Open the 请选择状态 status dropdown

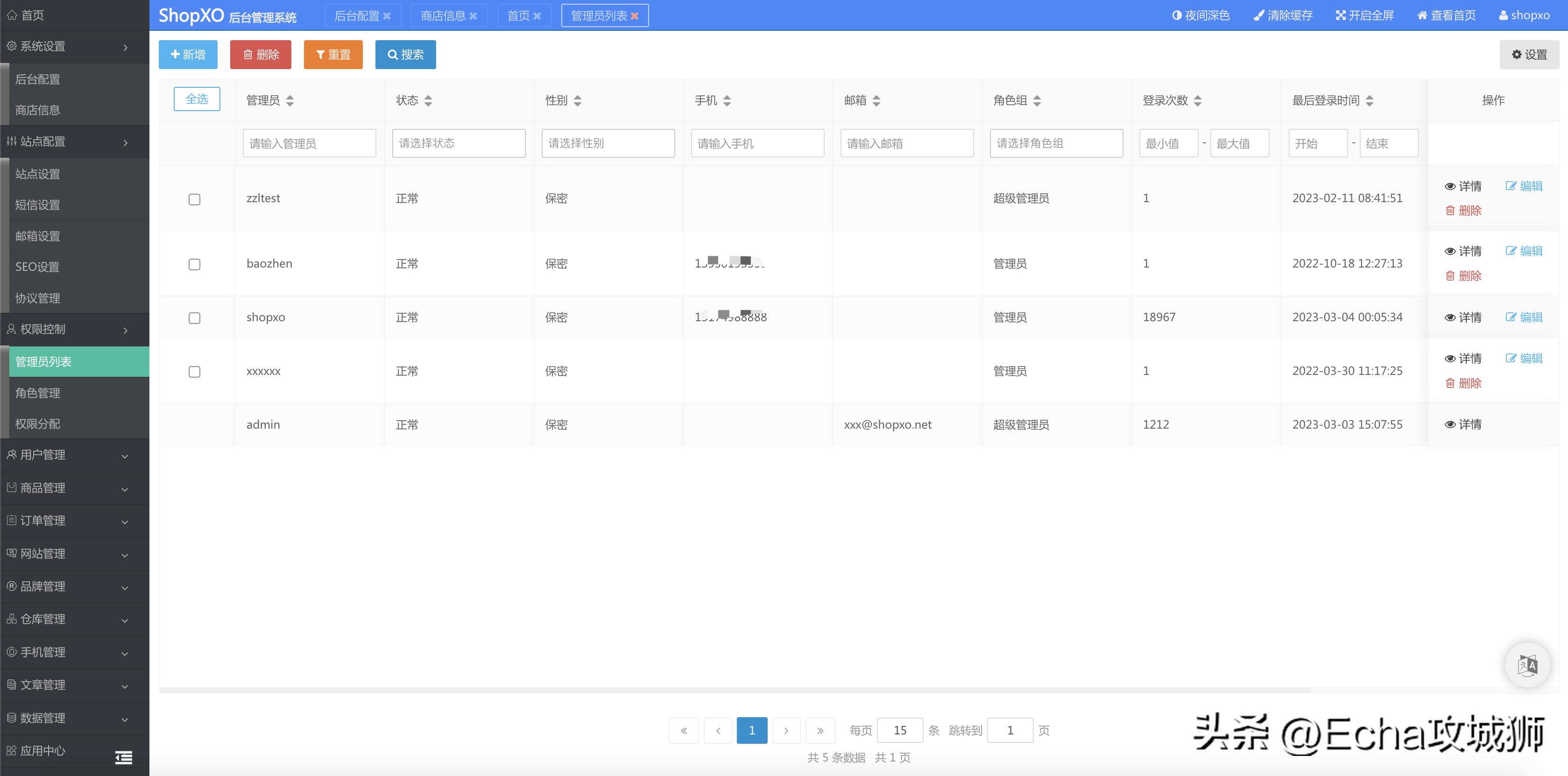(x=459, y=143)
